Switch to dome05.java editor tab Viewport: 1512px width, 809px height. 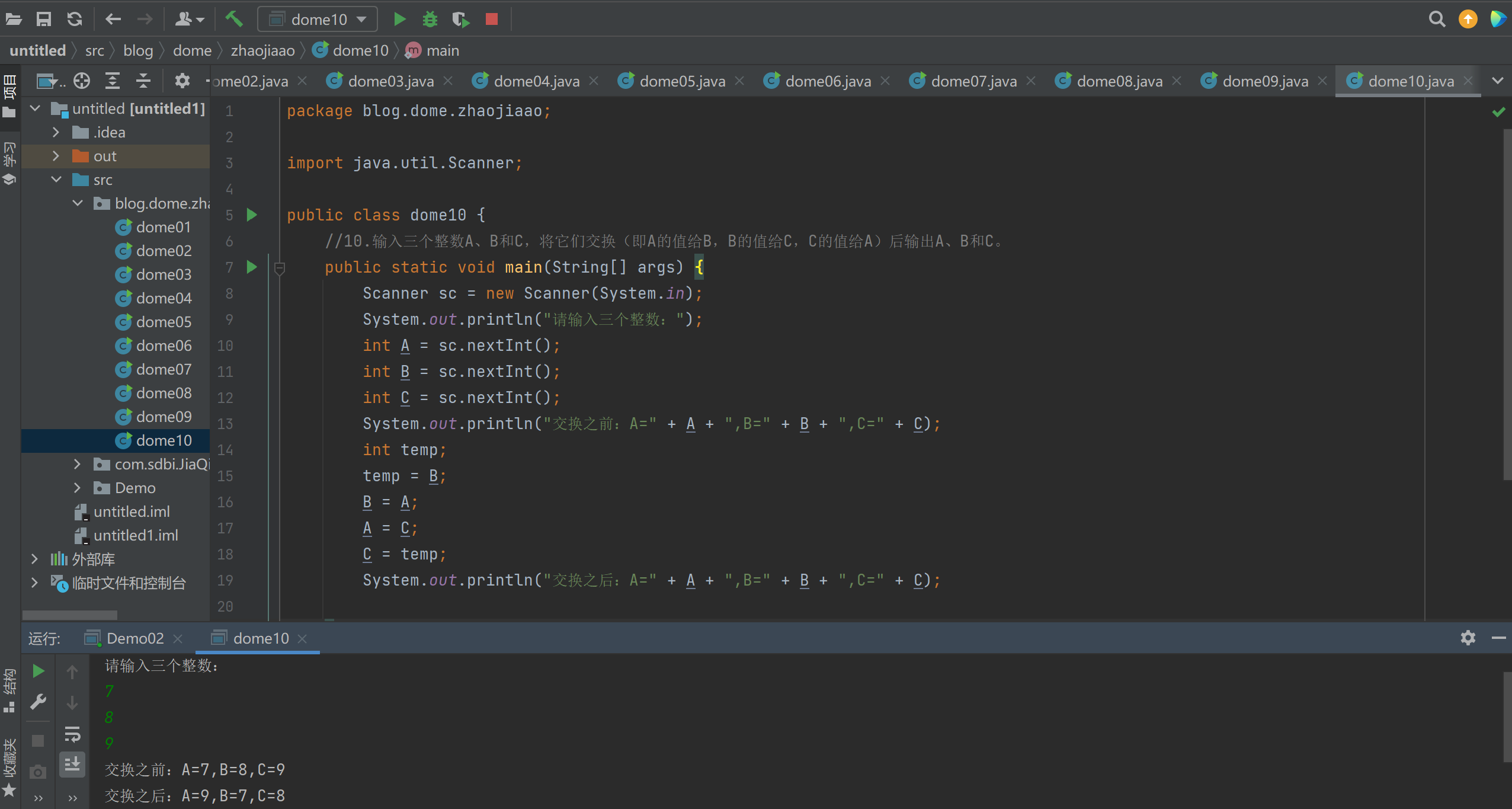[x=681, y=81]
